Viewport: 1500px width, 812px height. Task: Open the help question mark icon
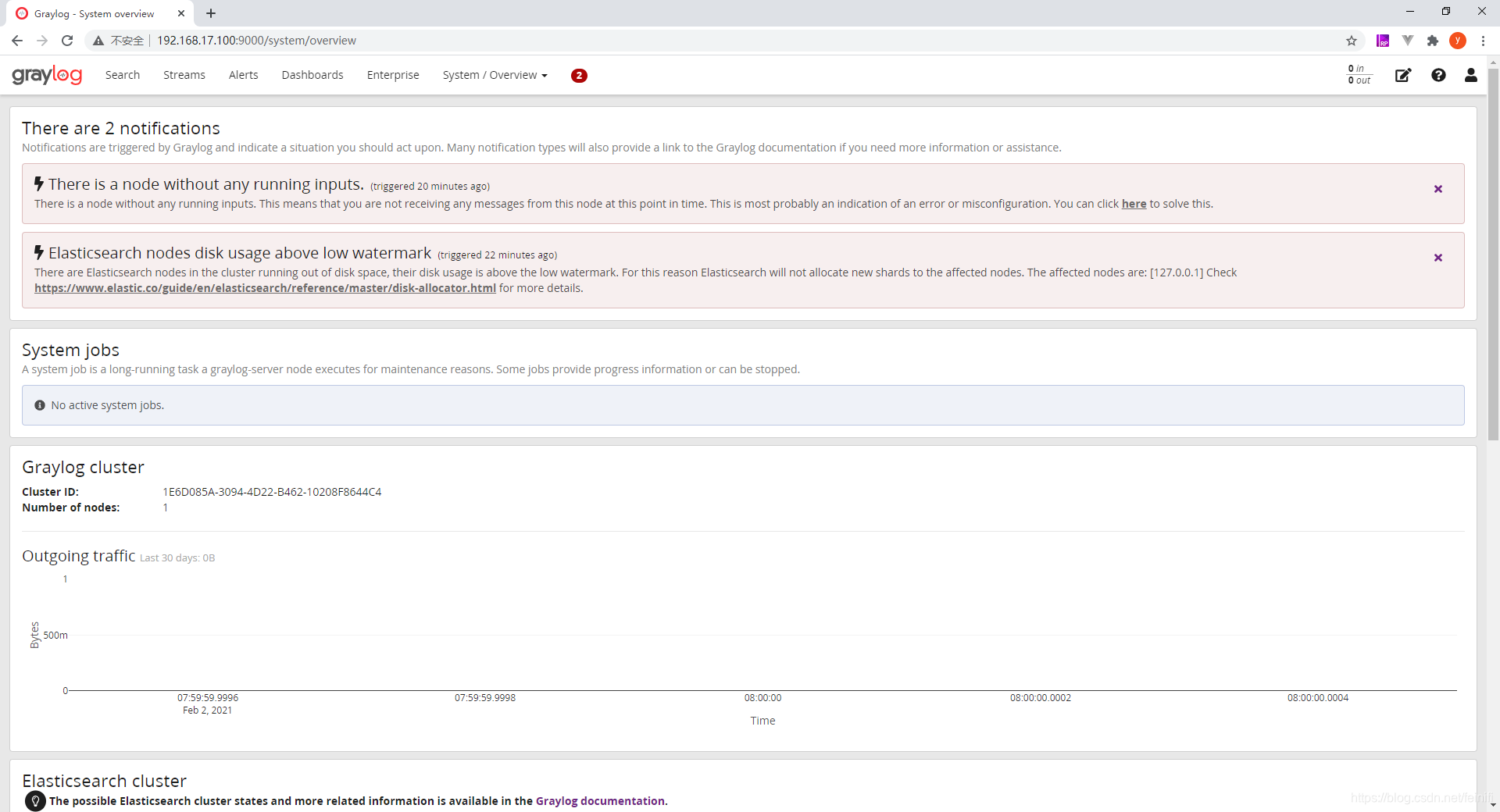coord(1438,75)
